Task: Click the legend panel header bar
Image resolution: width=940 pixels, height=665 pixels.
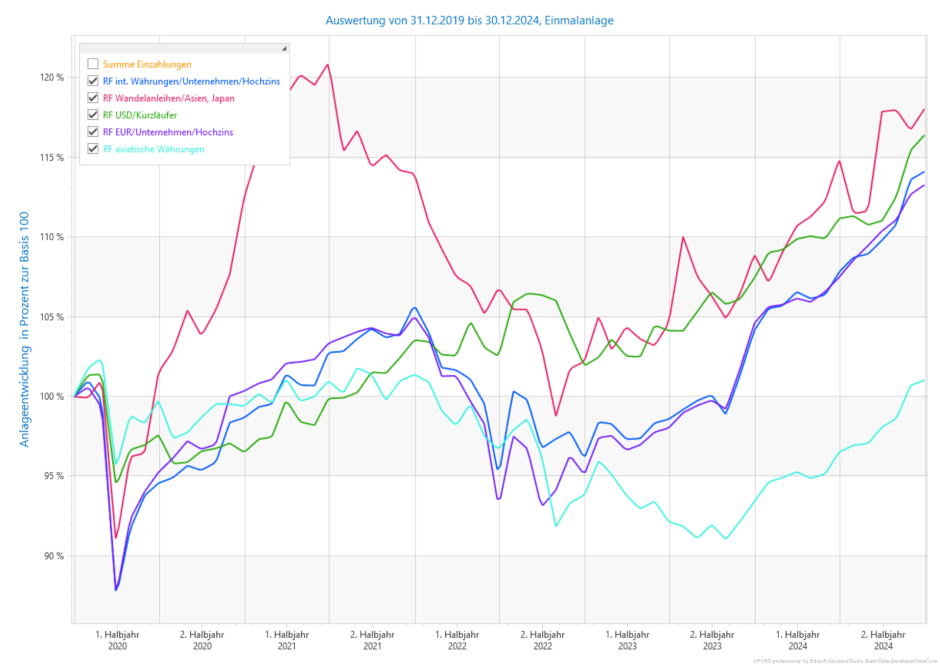Action: [x=180, y=48]
